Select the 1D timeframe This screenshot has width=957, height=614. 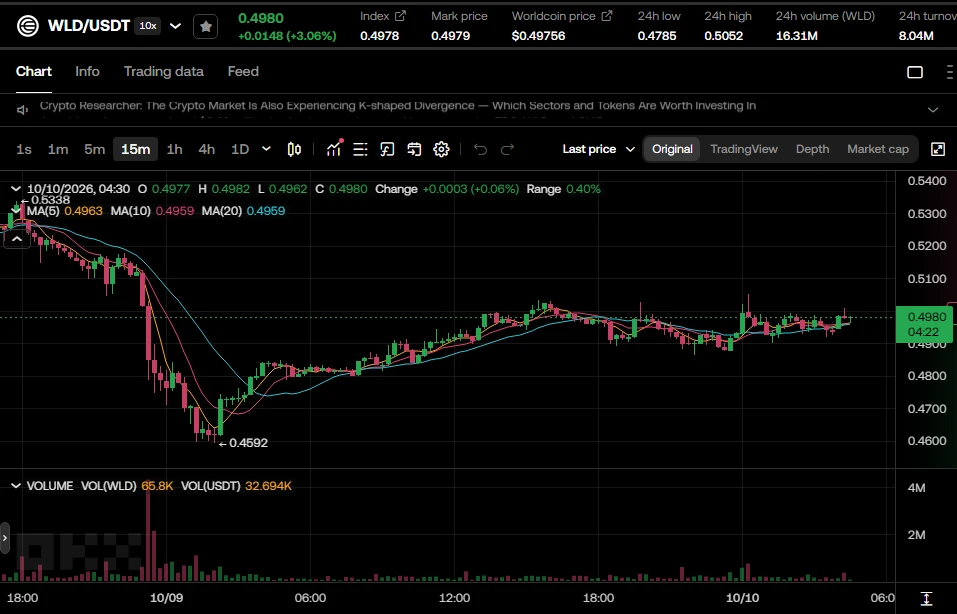pyautogui.click(x=240, y=150)
